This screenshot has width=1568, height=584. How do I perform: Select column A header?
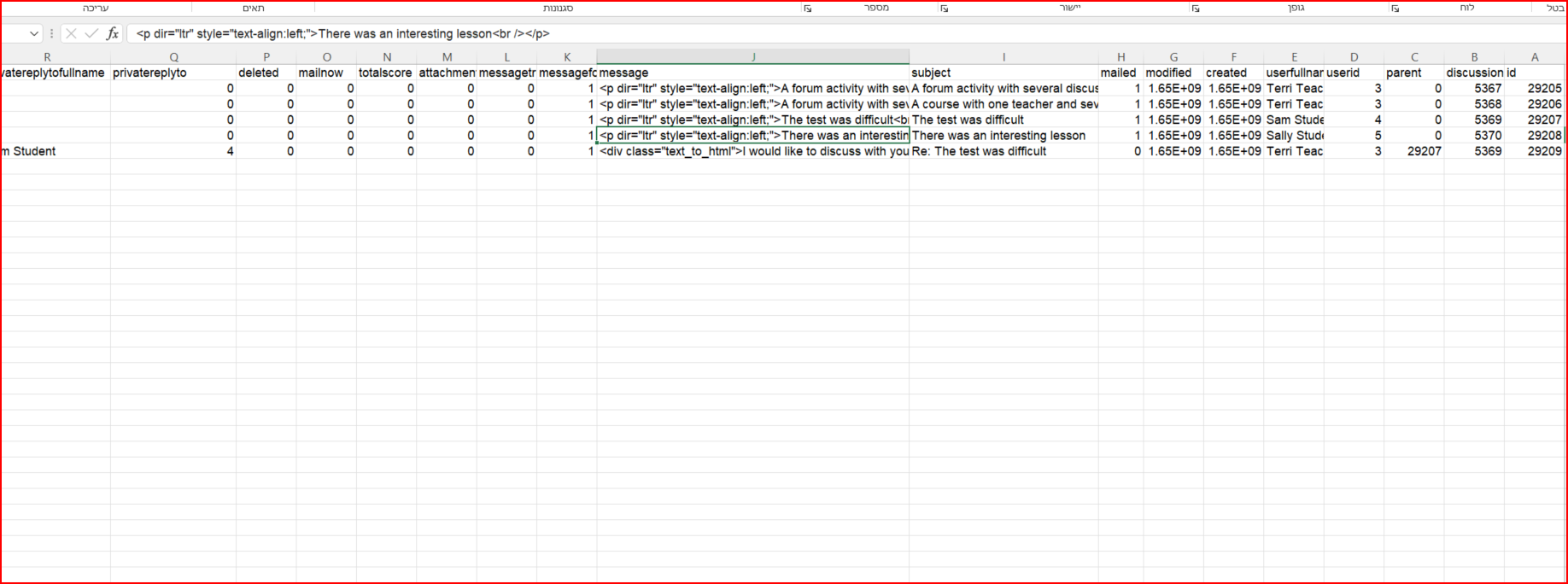click(x=1534, y=57)
